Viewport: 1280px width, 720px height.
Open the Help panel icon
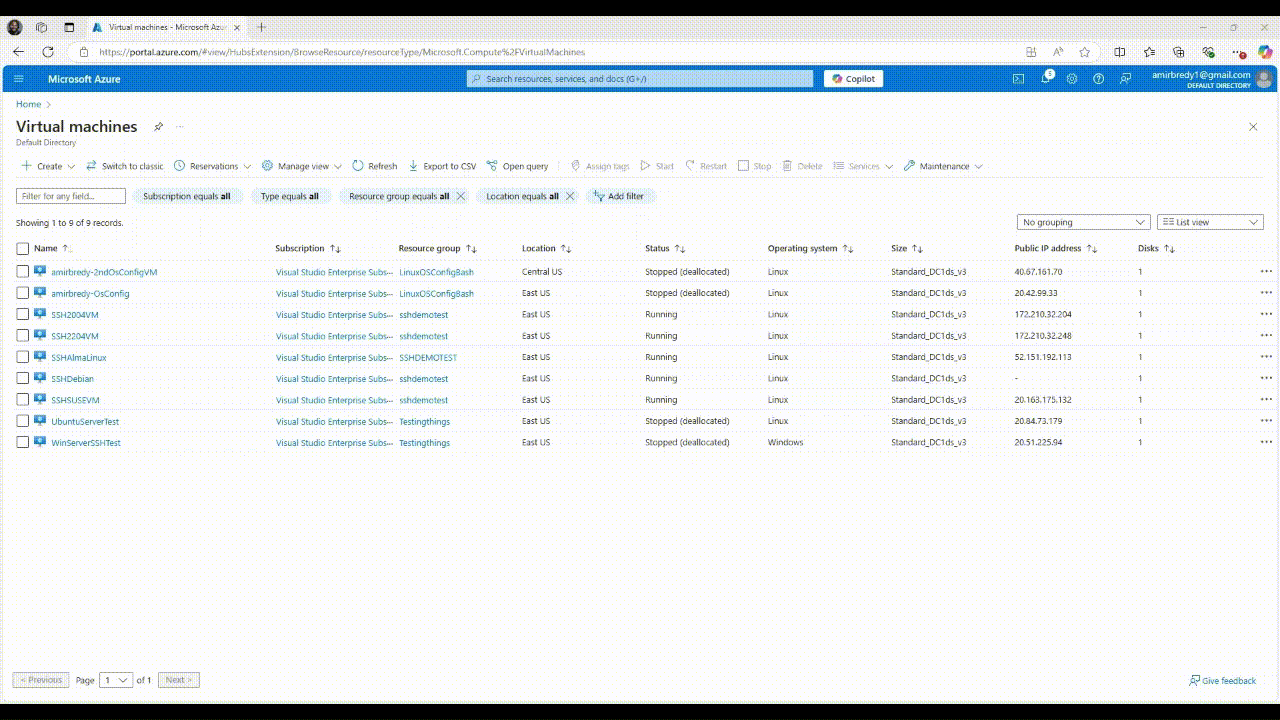click(x=1097, y=78)
